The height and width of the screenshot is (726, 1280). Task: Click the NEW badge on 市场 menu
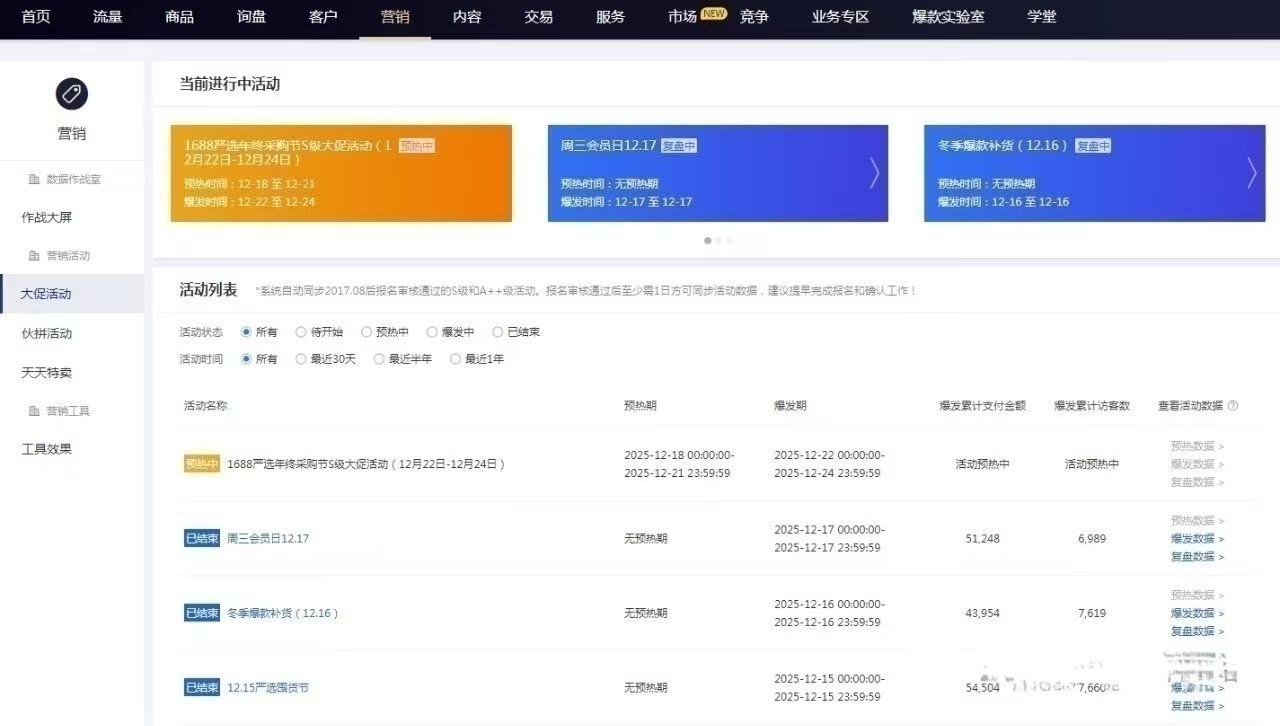coord(713,13)
